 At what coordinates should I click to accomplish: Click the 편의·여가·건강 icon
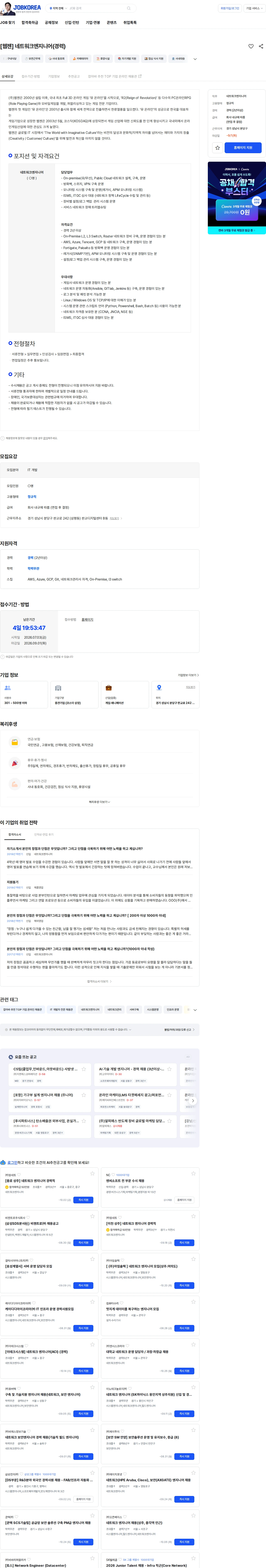(x=15, y=785)
